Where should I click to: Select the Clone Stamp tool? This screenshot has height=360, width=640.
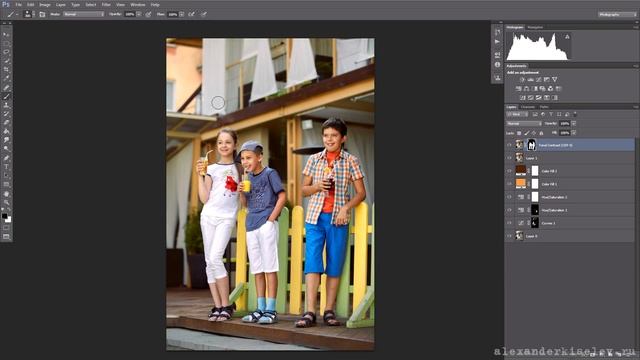click(x=6, y=105)
